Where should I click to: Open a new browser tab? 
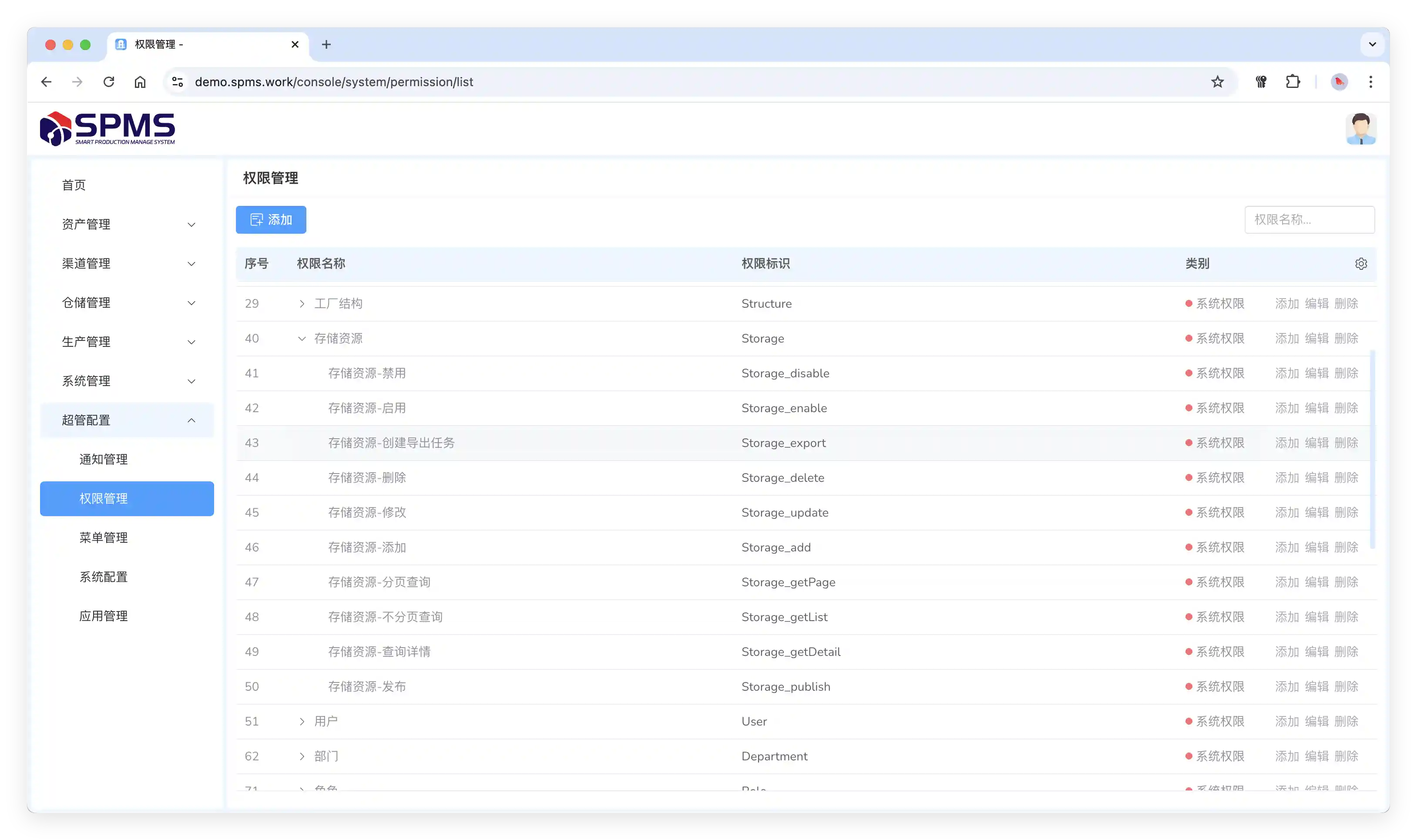pos(326,45)
